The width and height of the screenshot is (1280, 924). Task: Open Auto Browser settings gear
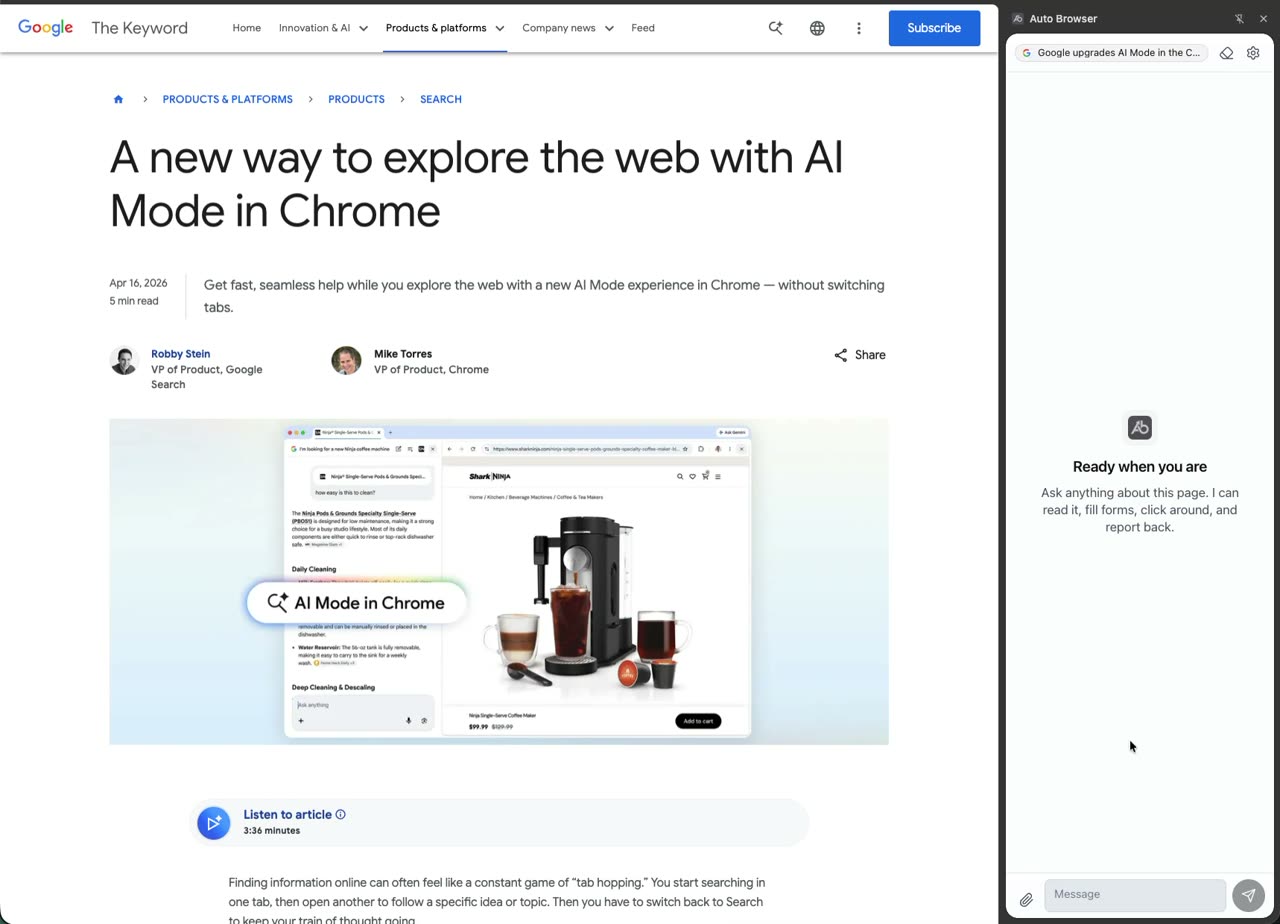click(1253, 53)
